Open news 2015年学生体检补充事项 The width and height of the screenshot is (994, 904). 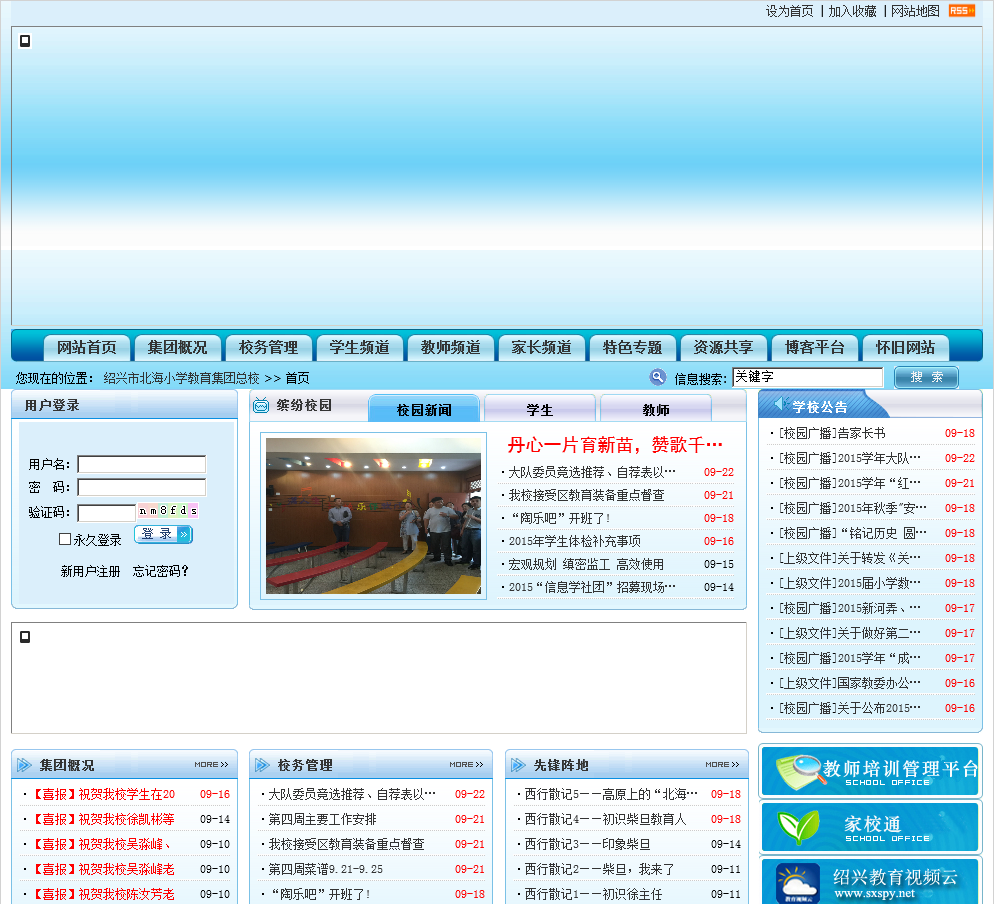[x=574, y=541]
